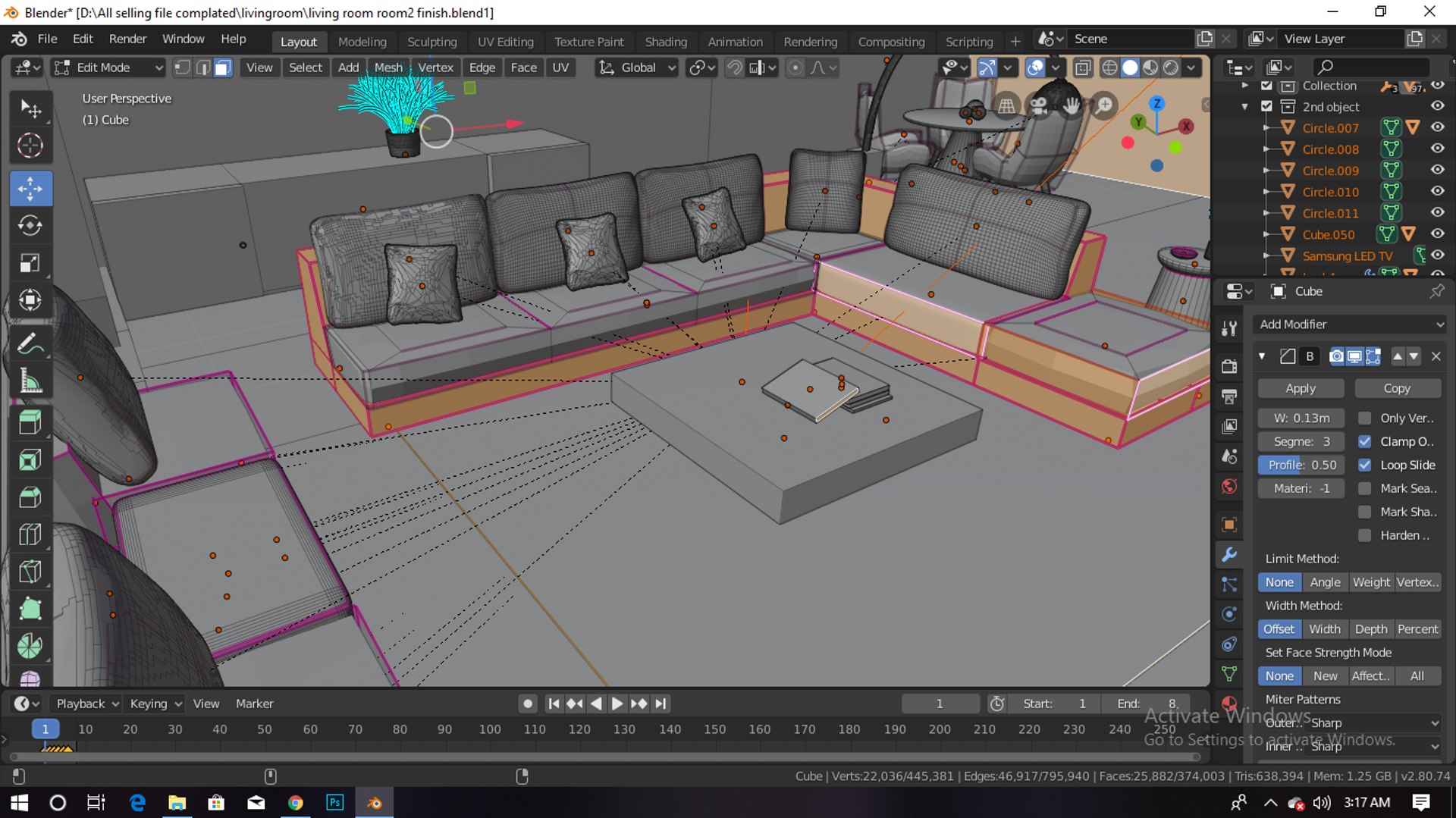Open the Modifiers properties tab

point(1229,554)
